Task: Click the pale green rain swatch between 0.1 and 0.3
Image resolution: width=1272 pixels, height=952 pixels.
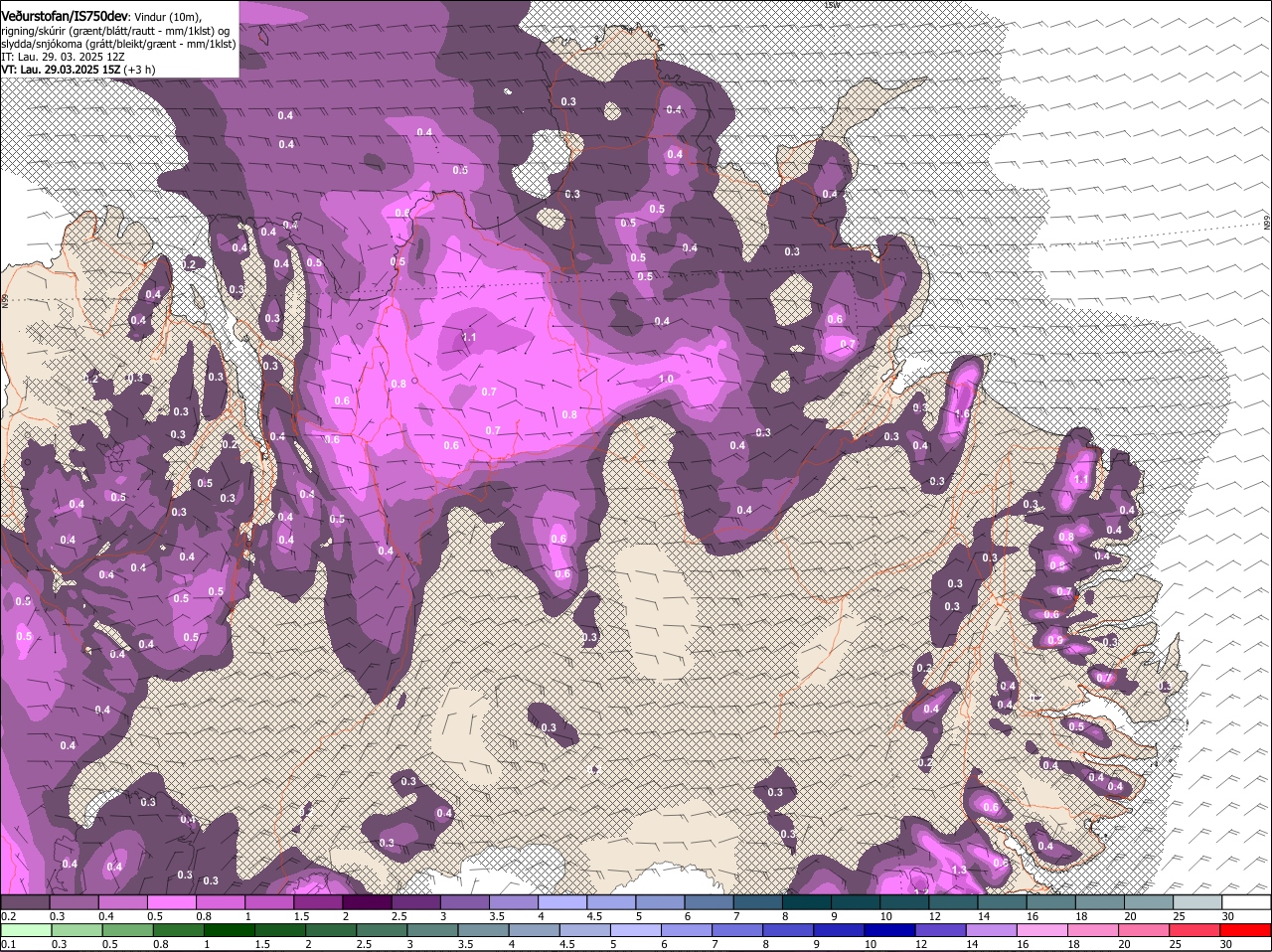Action: tap(26, 931)
